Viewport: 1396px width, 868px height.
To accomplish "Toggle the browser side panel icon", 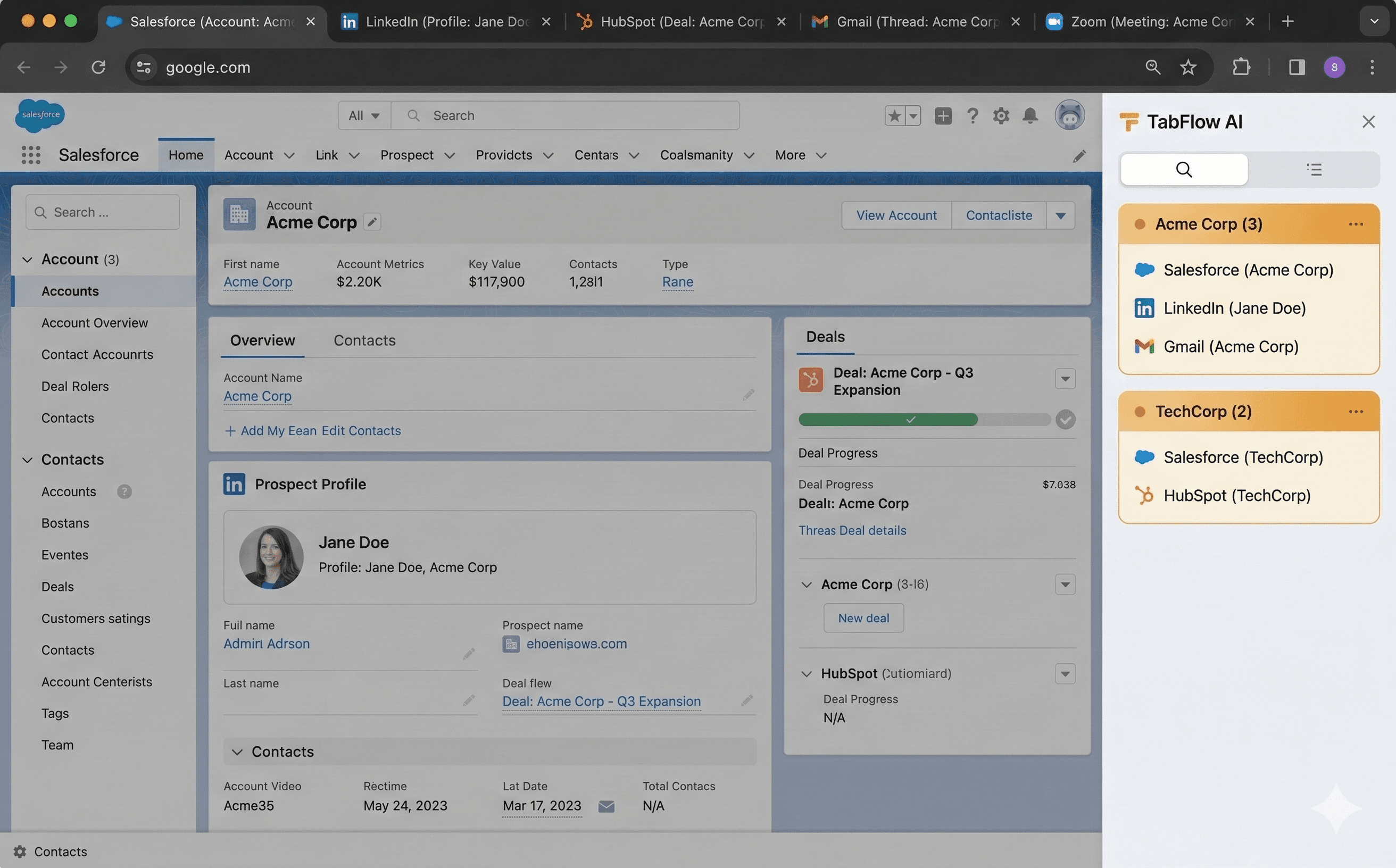I will [1297, 67].
